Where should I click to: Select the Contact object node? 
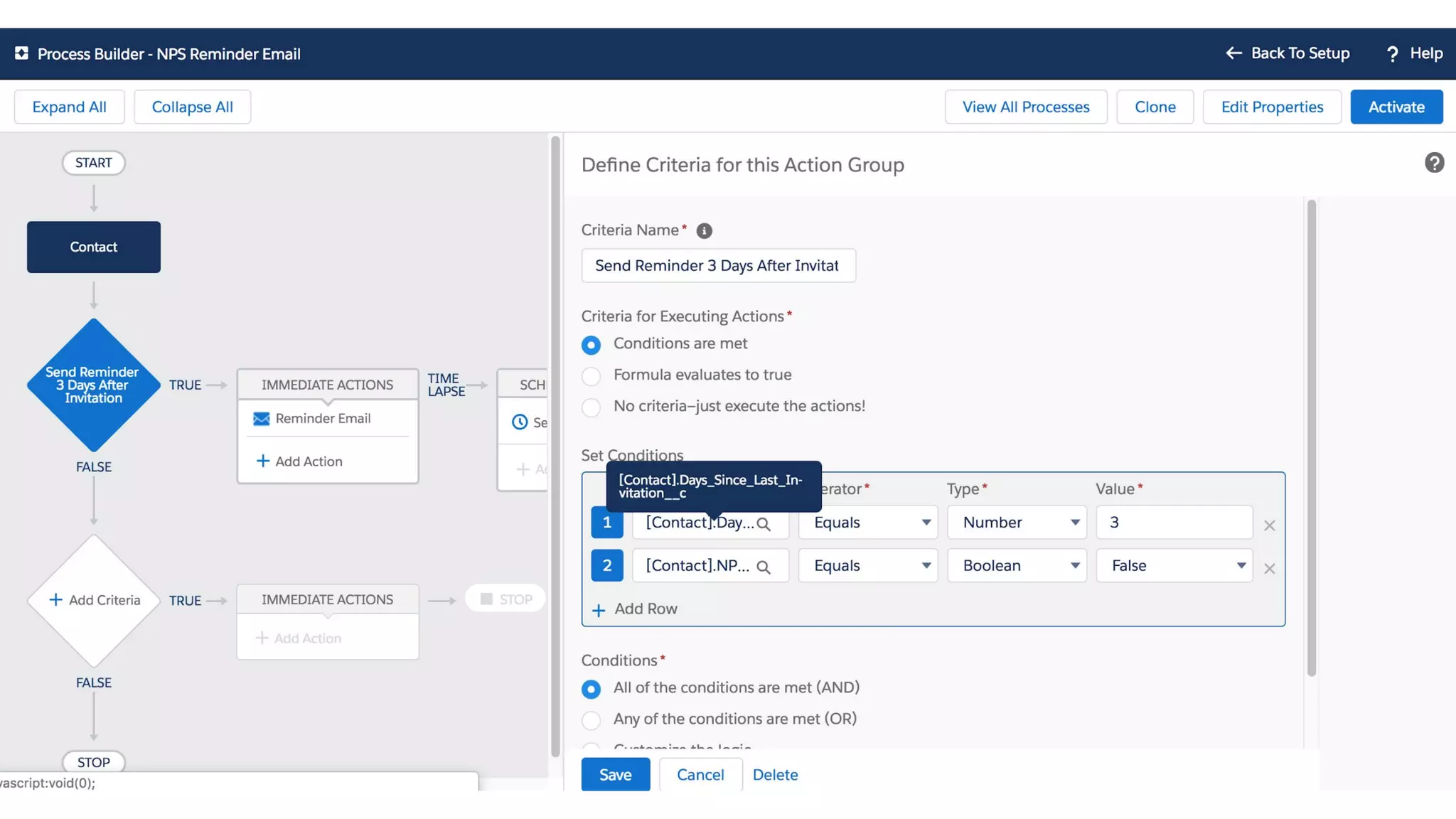pos(94,247)
